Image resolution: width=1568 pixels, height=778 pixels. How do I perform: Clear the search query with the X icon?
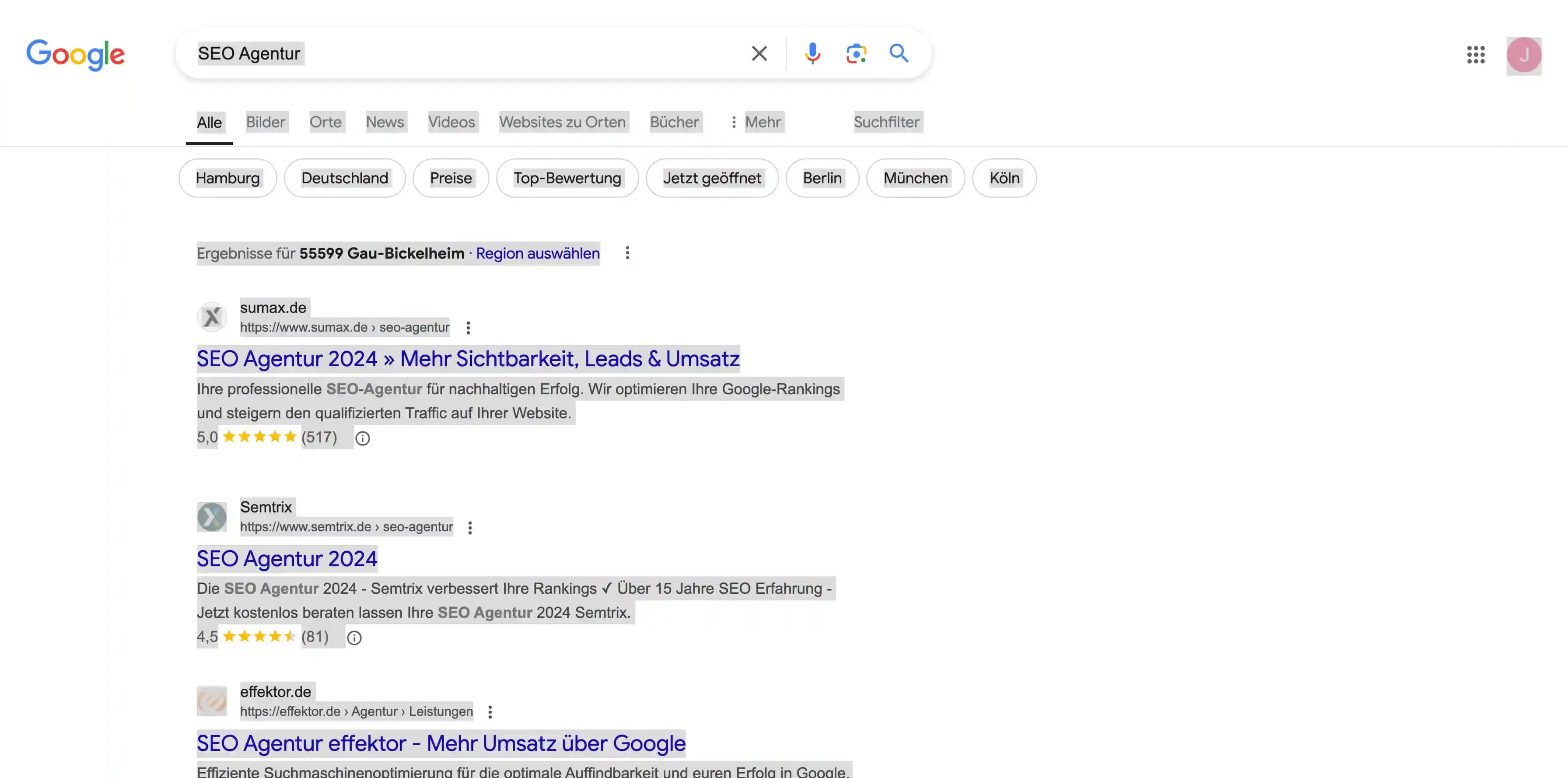pos(759,53)
